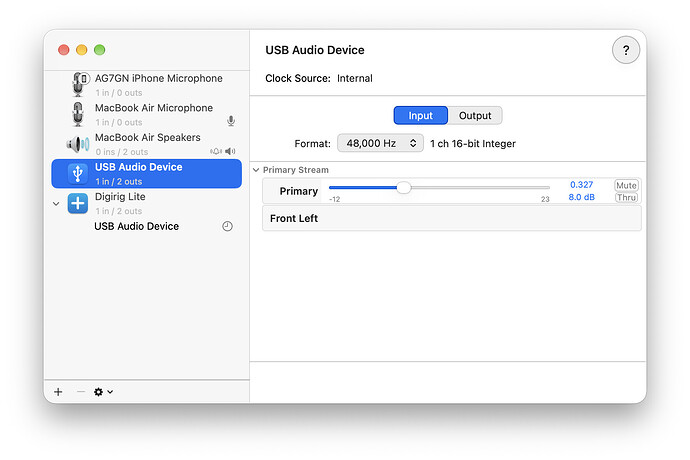690x460 pixels.
Task: Click the MacBook Air Microphone icon
Action: pyautogui.click(x=78, y=114)
